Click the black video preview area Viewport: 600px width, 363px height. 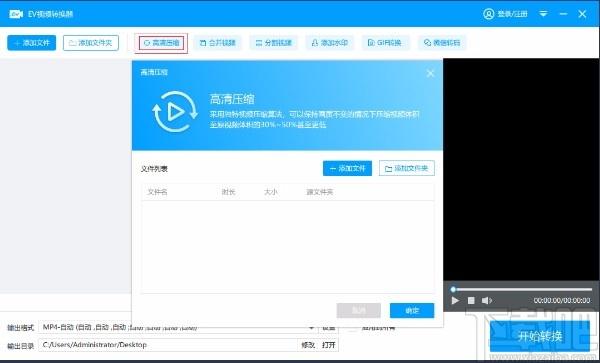pyautogui.click(x=521, y=169)
